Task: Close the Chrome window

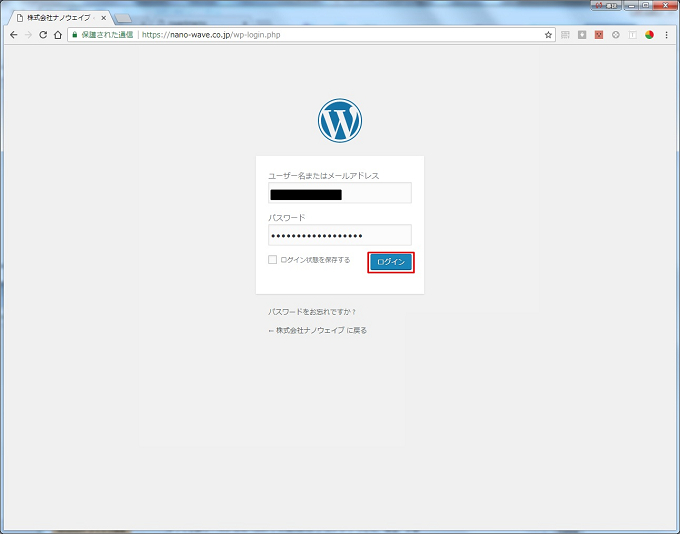Action: (x=666, y=6)
